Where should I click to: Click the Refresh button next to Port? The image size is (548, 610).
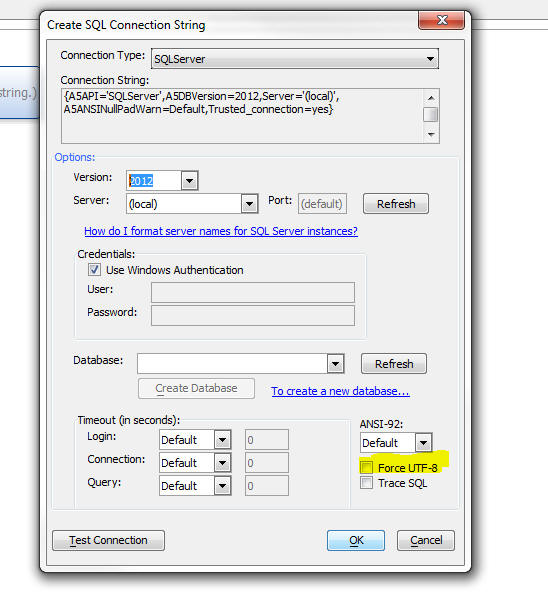click(x=396, y=204)
